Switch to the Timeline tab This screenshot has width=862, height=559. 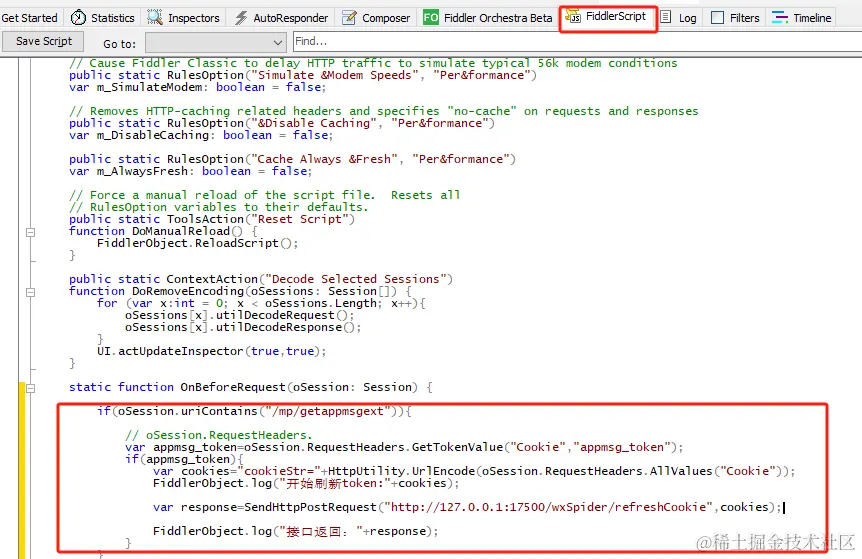tap(802, 18)
